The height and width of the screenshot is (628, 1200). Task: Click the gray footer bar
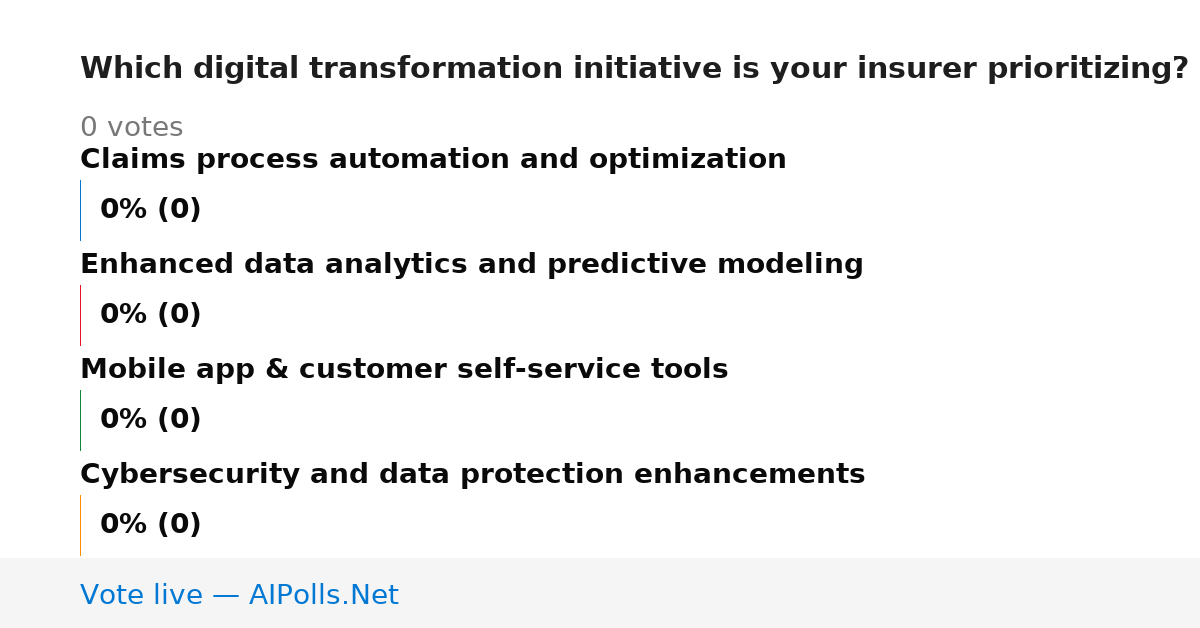click(x=600, y=593)
